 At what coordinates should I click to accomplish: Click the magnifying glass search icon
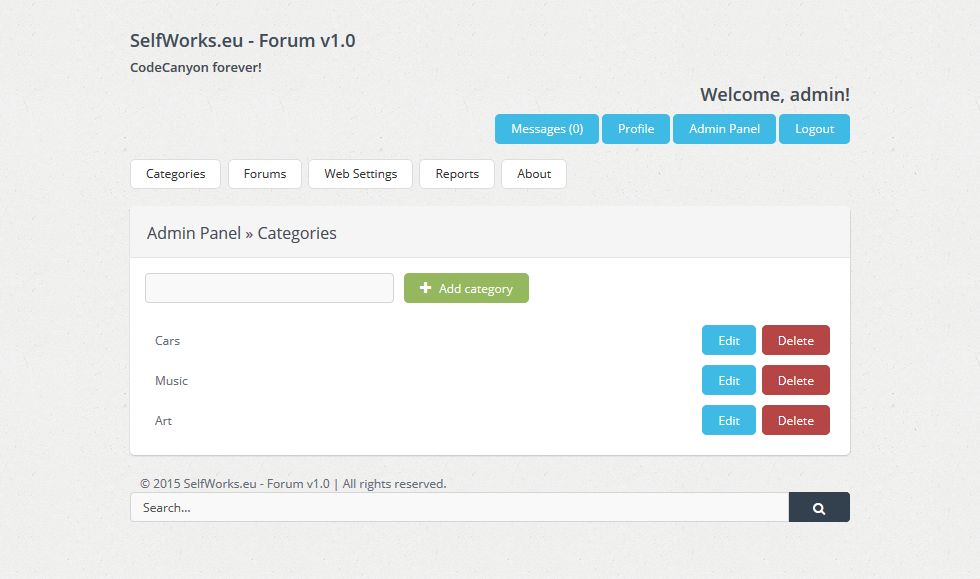[x=819, y=508]
